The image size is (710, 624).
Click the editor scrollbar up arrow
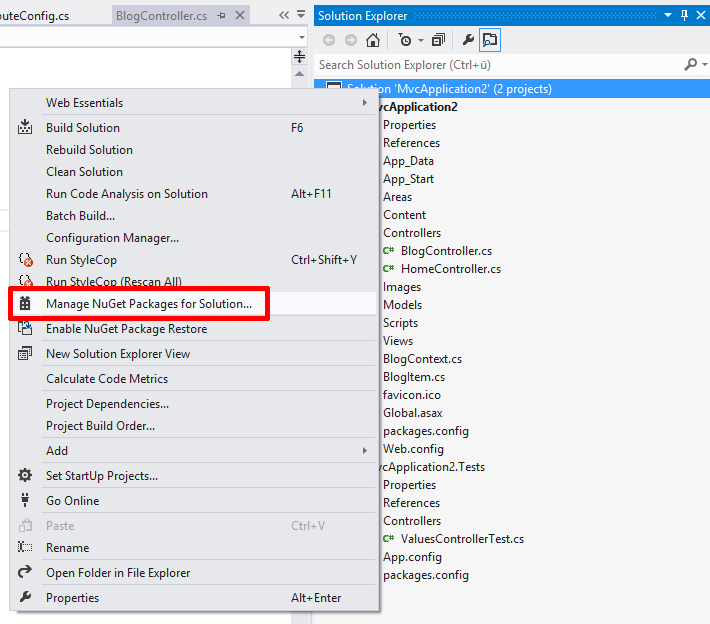pos(299,74)
